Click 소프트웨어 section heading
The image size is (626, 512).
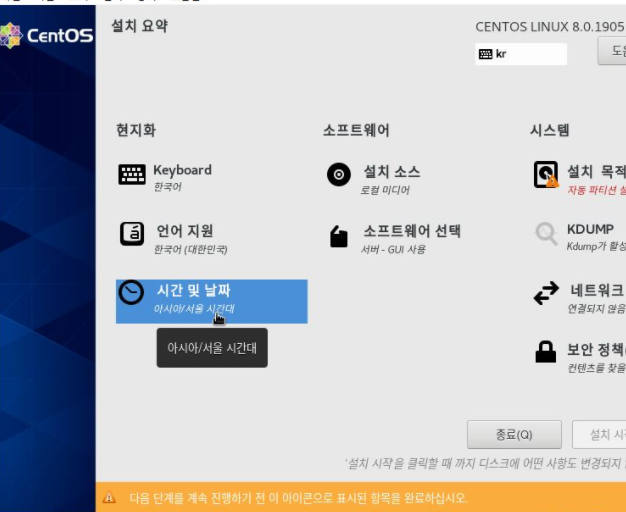click(x=356, y=130)
